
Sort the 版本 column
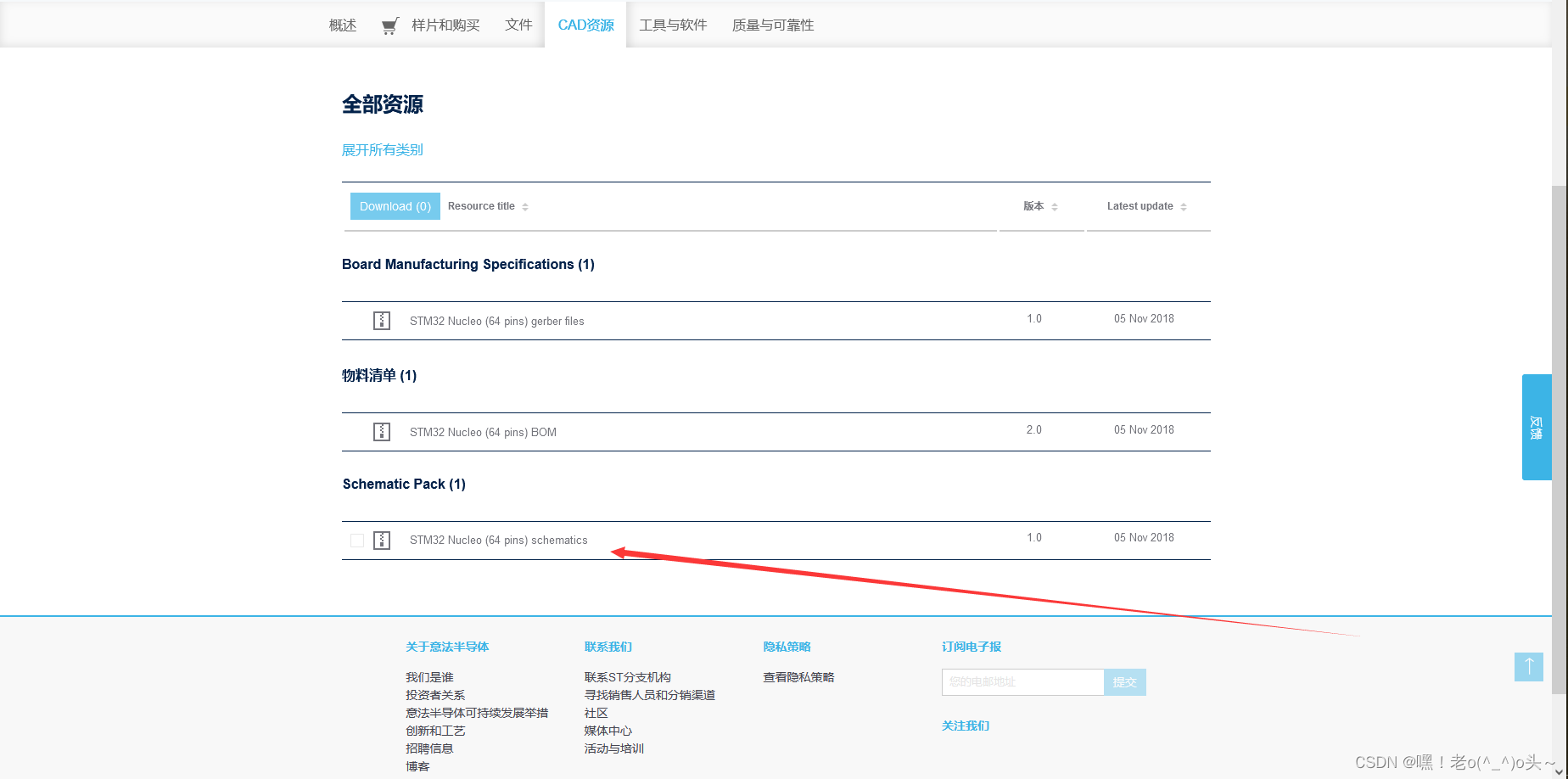[x=1055, y=207]
